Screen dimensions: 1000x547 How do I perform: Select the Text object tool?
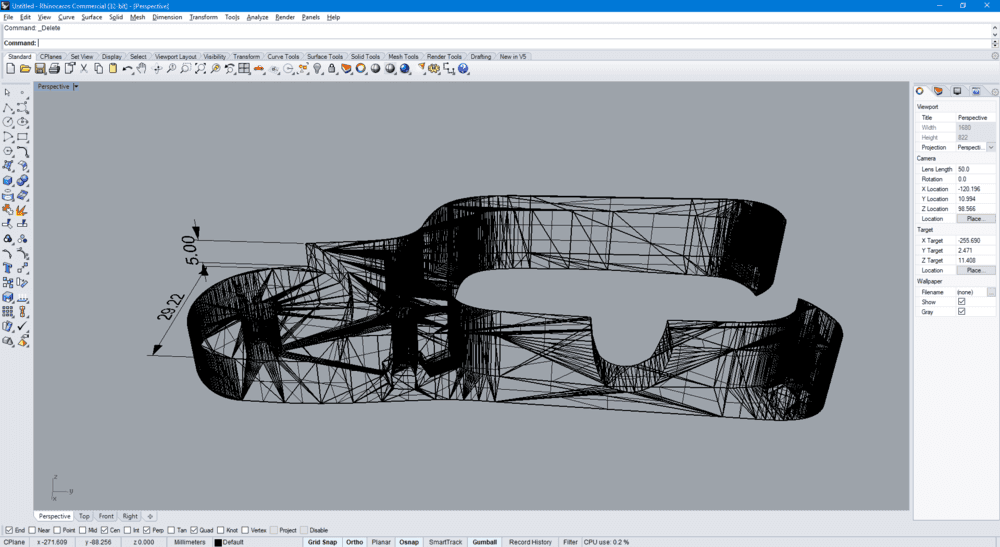coord(8,269)
